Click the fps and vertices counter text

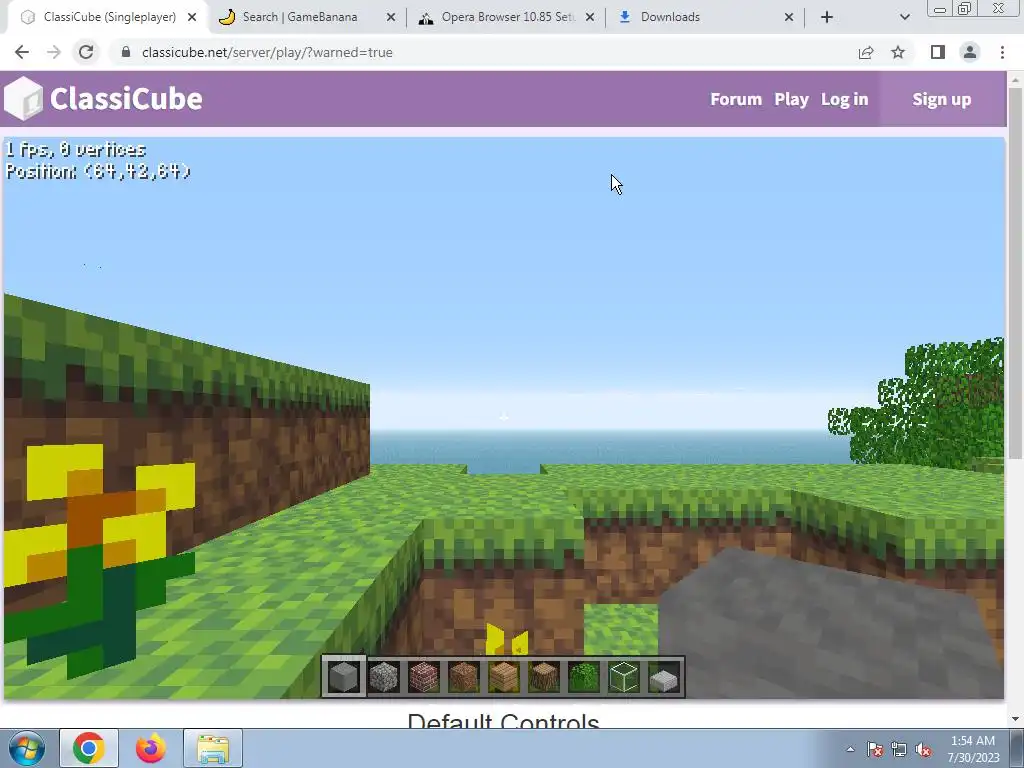[x=76, y=150]
